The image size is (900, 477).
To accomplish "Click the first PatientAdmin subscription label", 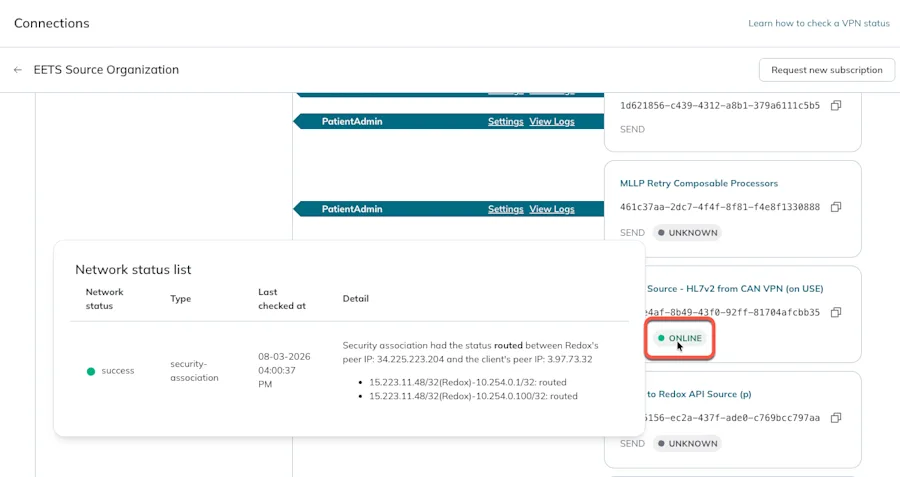I will click(352, 122).
